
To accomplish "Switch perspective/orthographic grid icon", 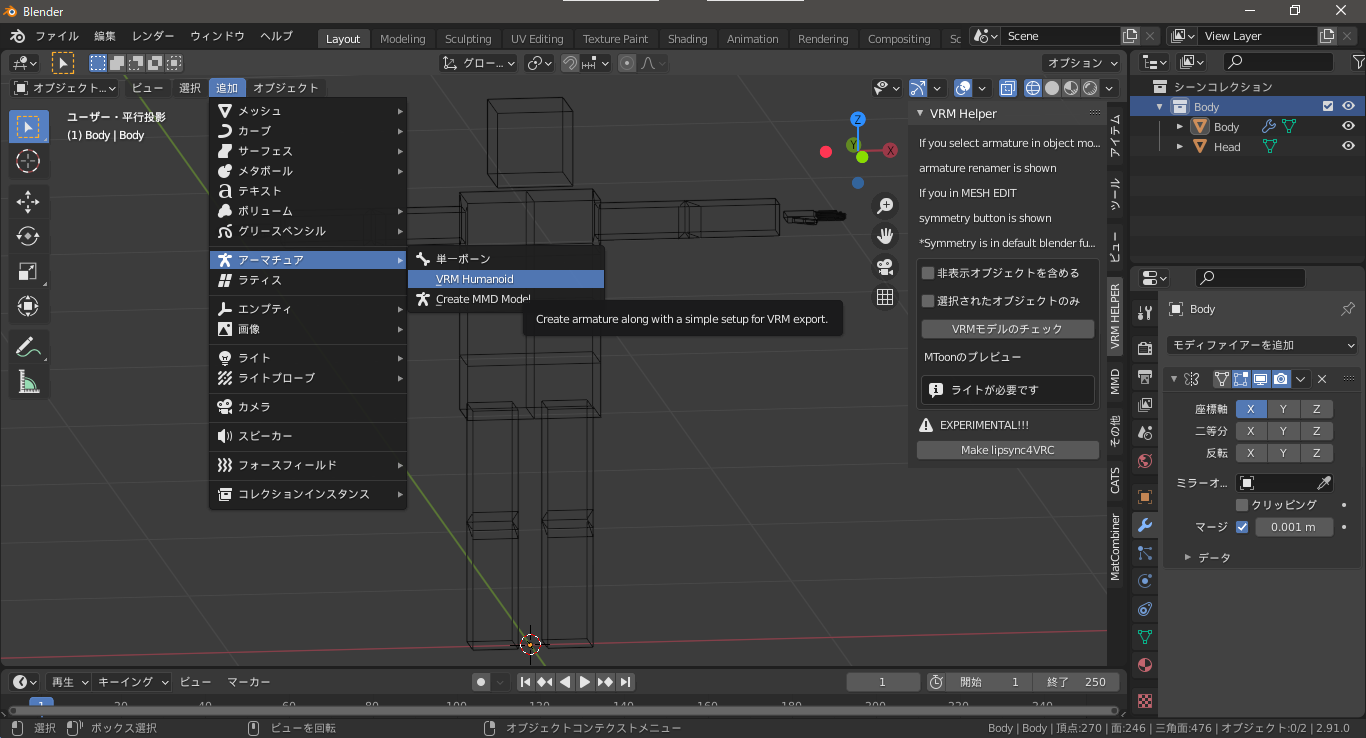I will [x=885, y=297].
